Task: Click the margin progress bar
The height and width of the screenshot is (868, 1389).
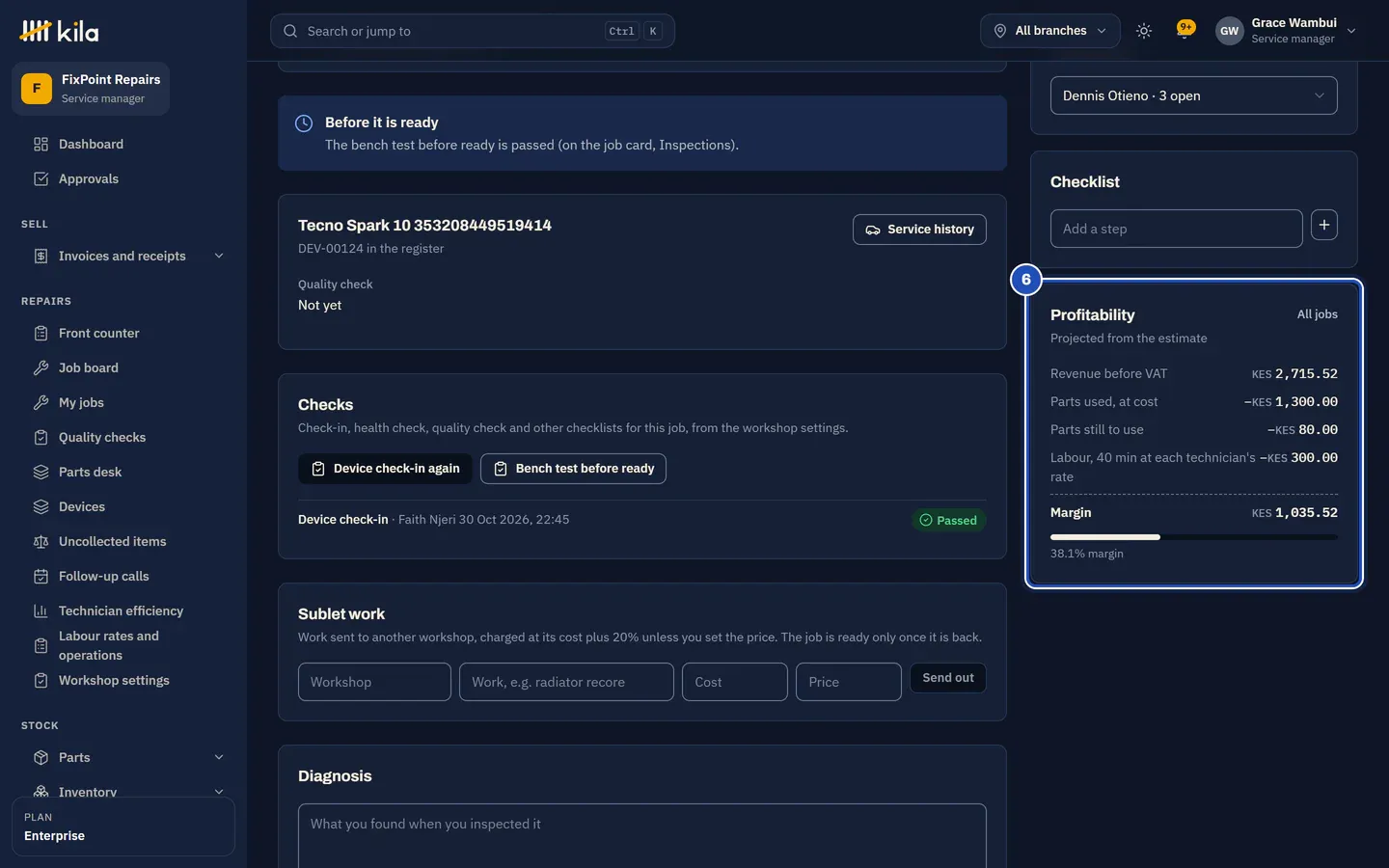Action: pyautogui.click(x=1194, y=537)
